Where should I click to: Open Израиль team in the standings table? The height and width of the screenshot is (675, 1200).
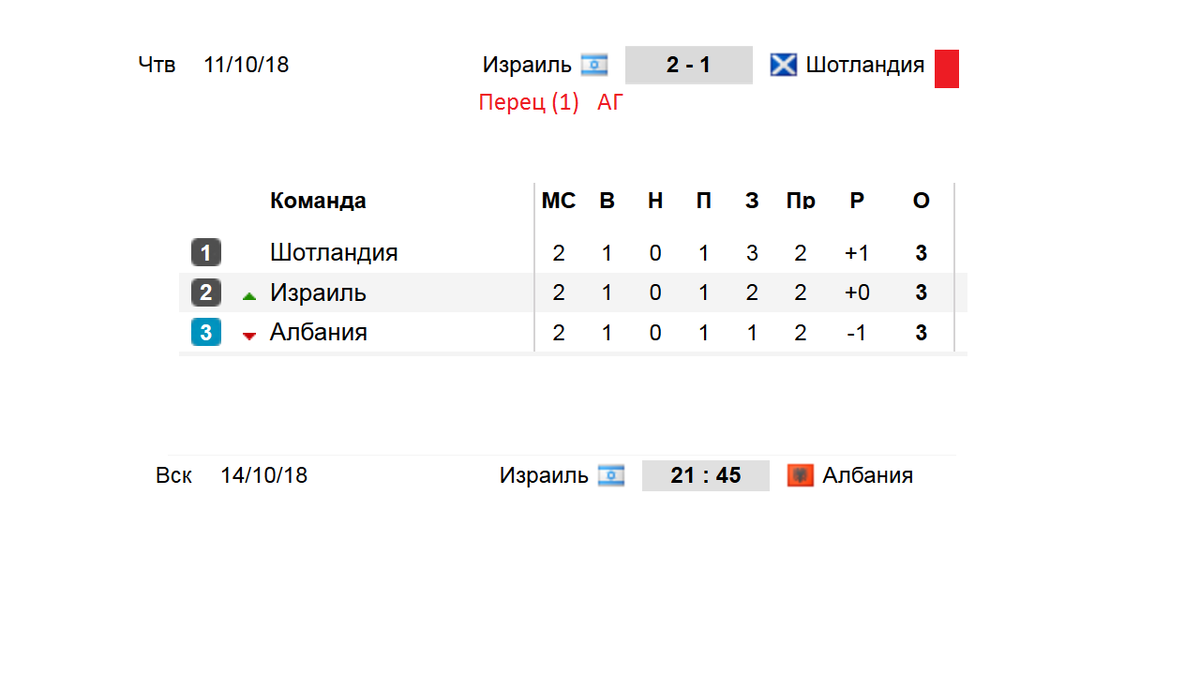[x=318, y=292]
